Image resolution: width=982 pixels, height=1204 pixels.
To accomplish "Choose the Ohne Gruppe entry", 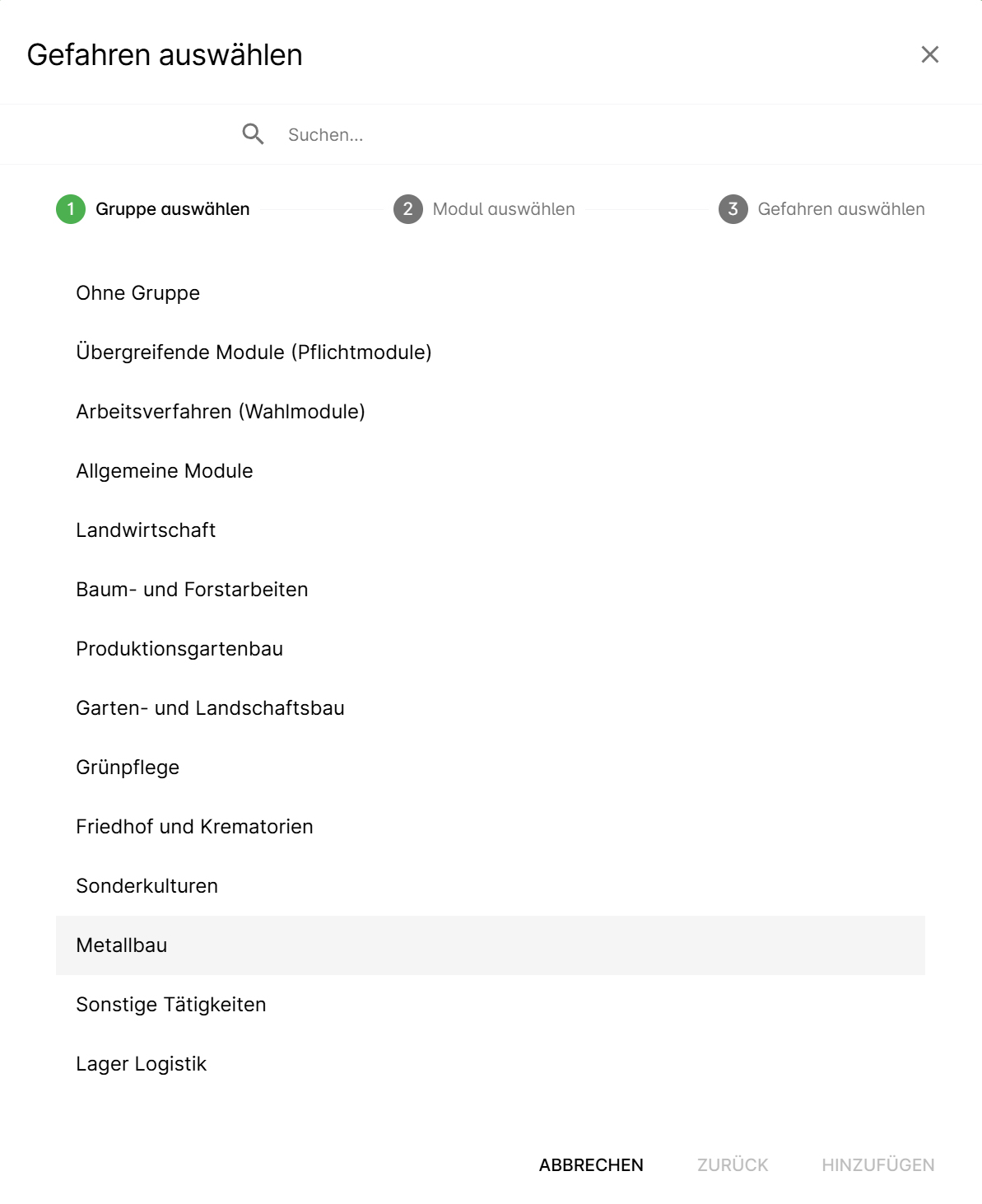I will 138,293.
